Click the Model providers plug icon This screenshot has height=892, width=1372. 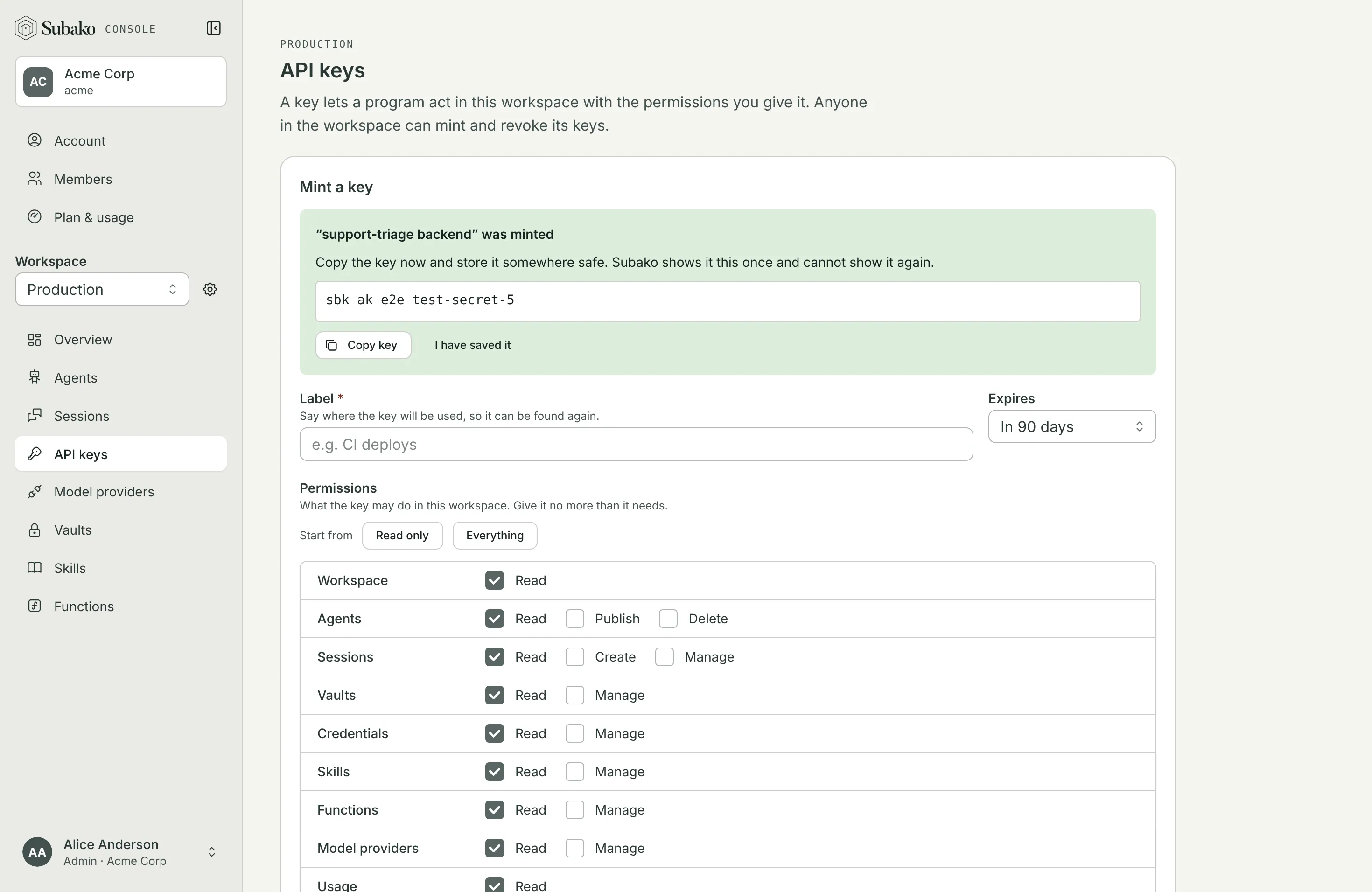click(35, 492)
